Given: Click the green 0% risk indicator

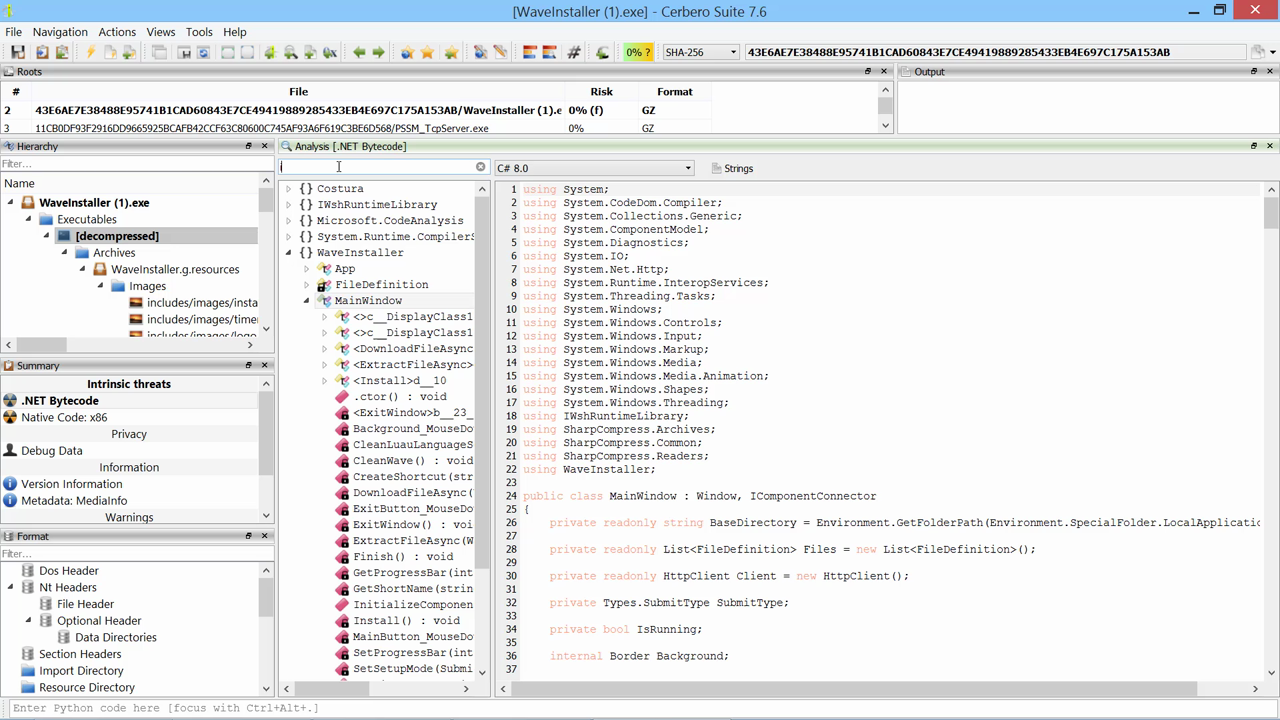Looking at the screenshot, I should coord(638,52).
